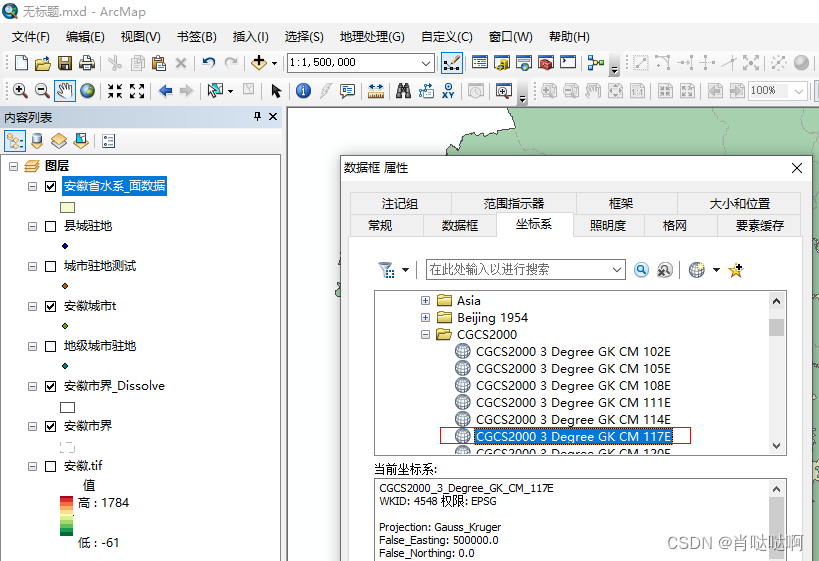Screen dimensions: 819x561
Task: Uncheck the 安徽城市t layer
Action: 51,307
